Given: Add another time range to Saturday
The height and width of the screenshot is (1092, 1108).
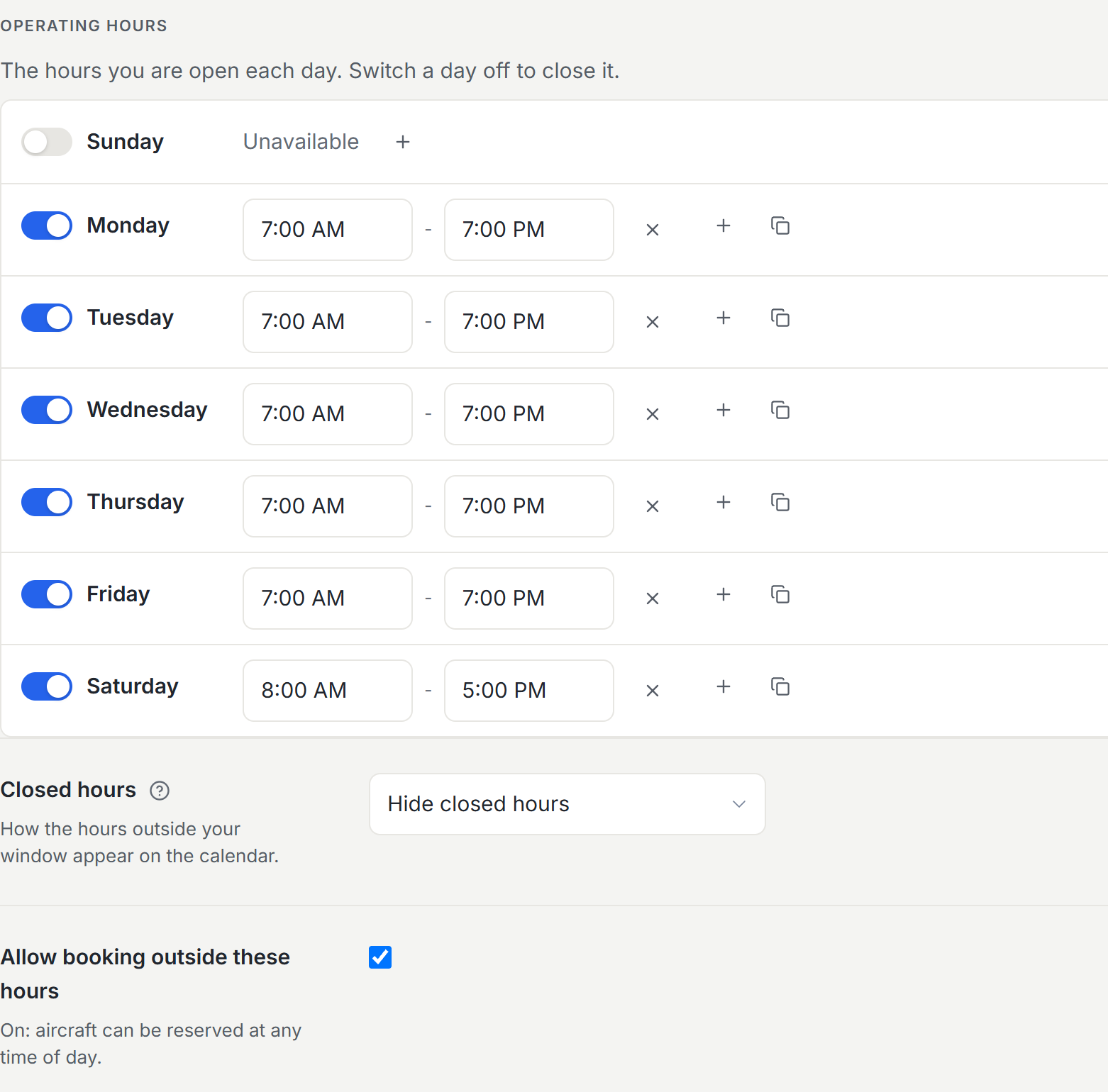Looking at the screenshot, I should pyautogui.click(x=724, y=686).
